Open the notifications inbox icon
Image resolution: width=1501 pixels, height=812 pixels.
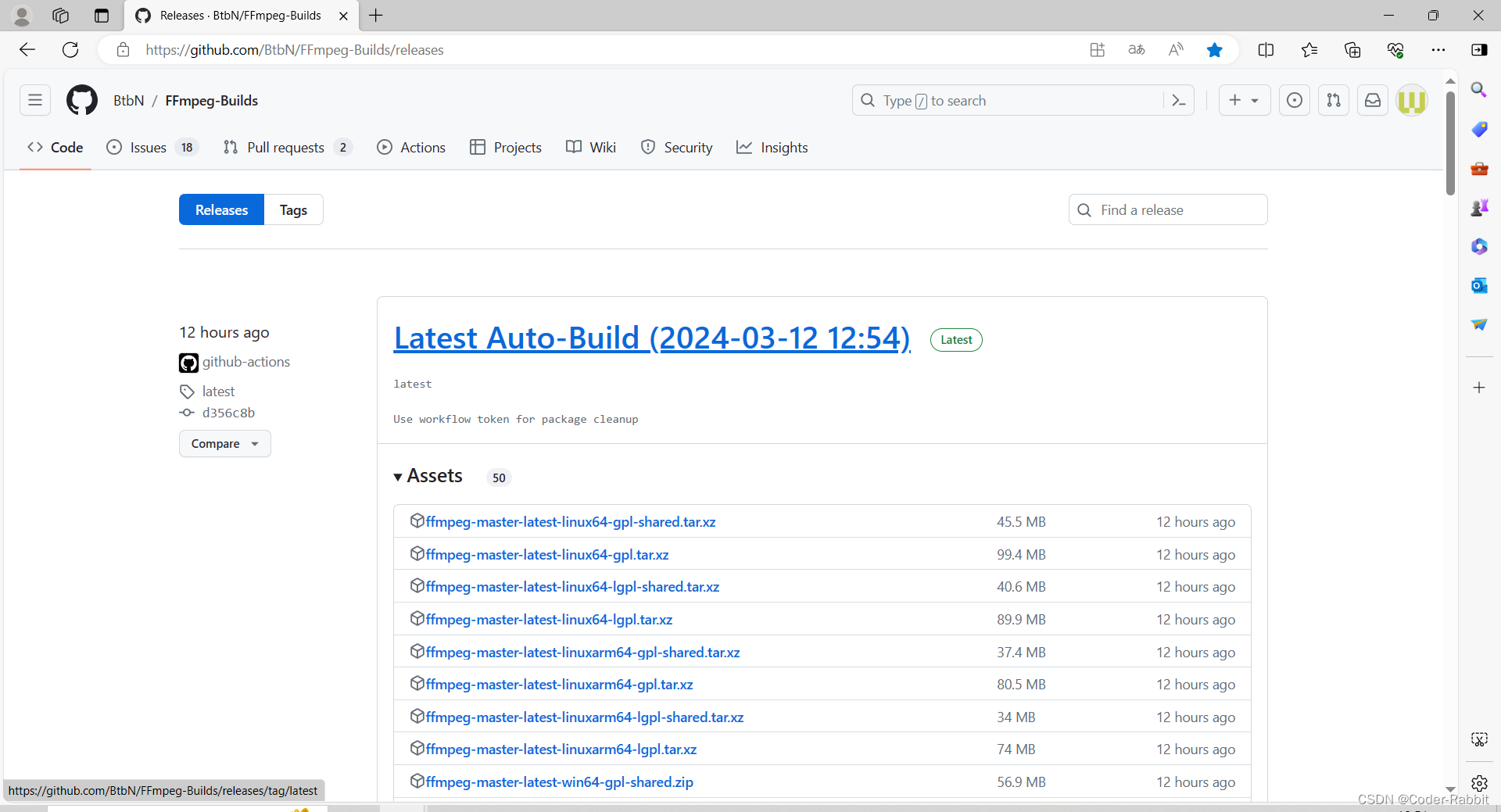(1373, 100)
